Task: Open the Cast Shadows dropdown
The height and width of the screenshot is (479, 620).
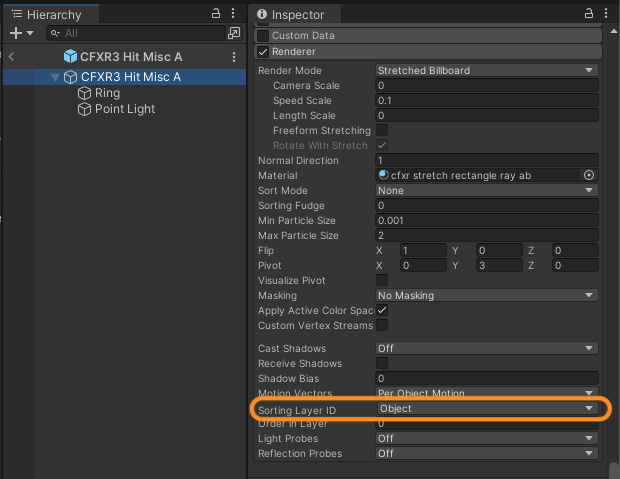Action: pos(486,348)
